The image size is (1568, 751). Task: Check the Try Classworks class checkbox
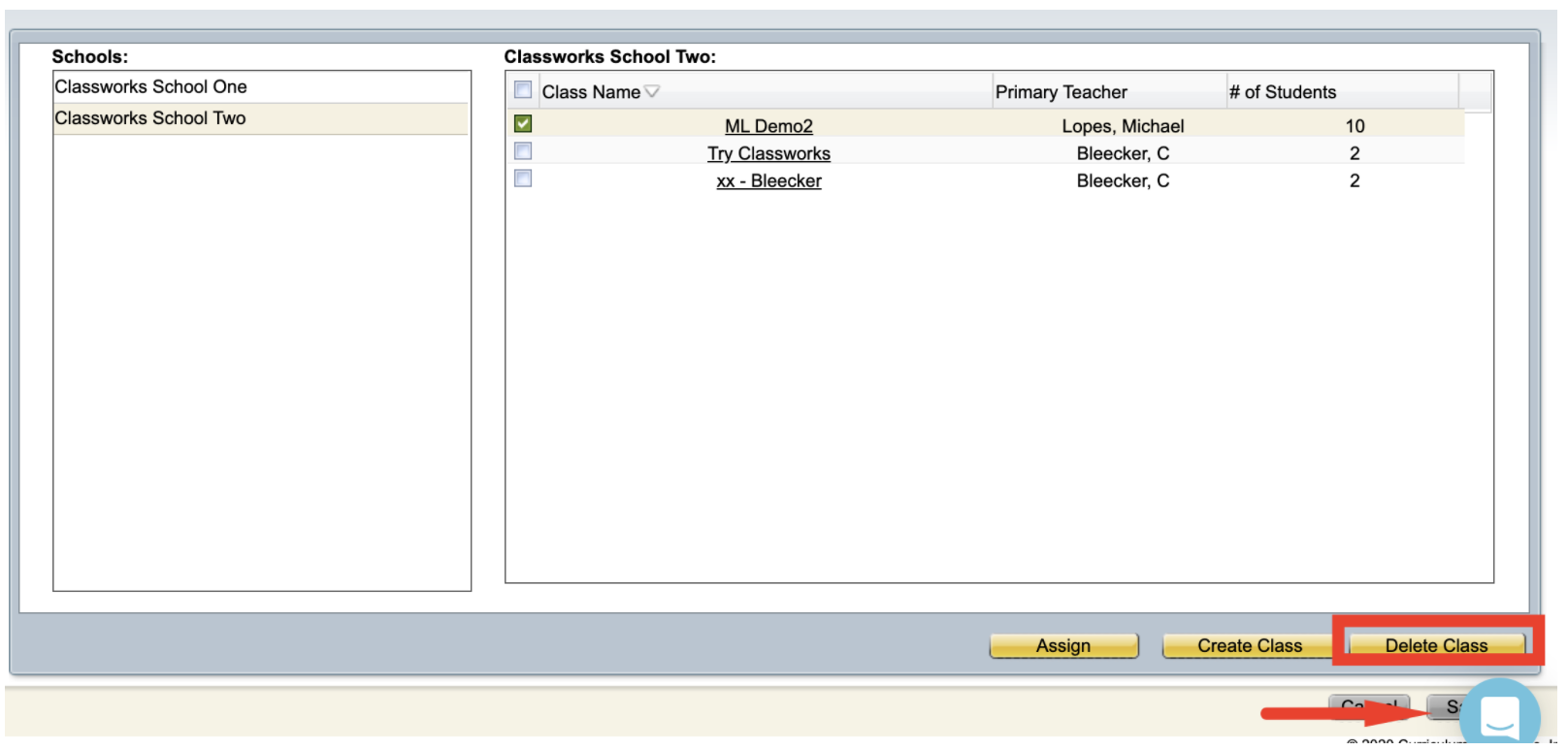[523, 151]
